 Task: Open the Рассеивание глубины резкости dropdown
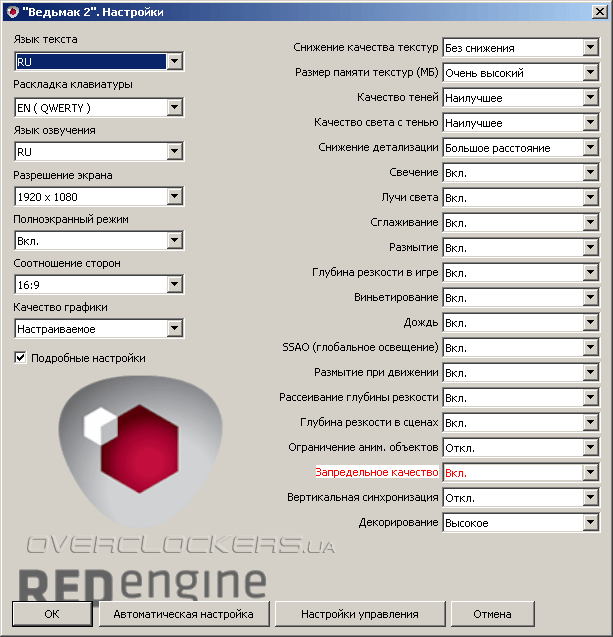click(x=521, y=398)
